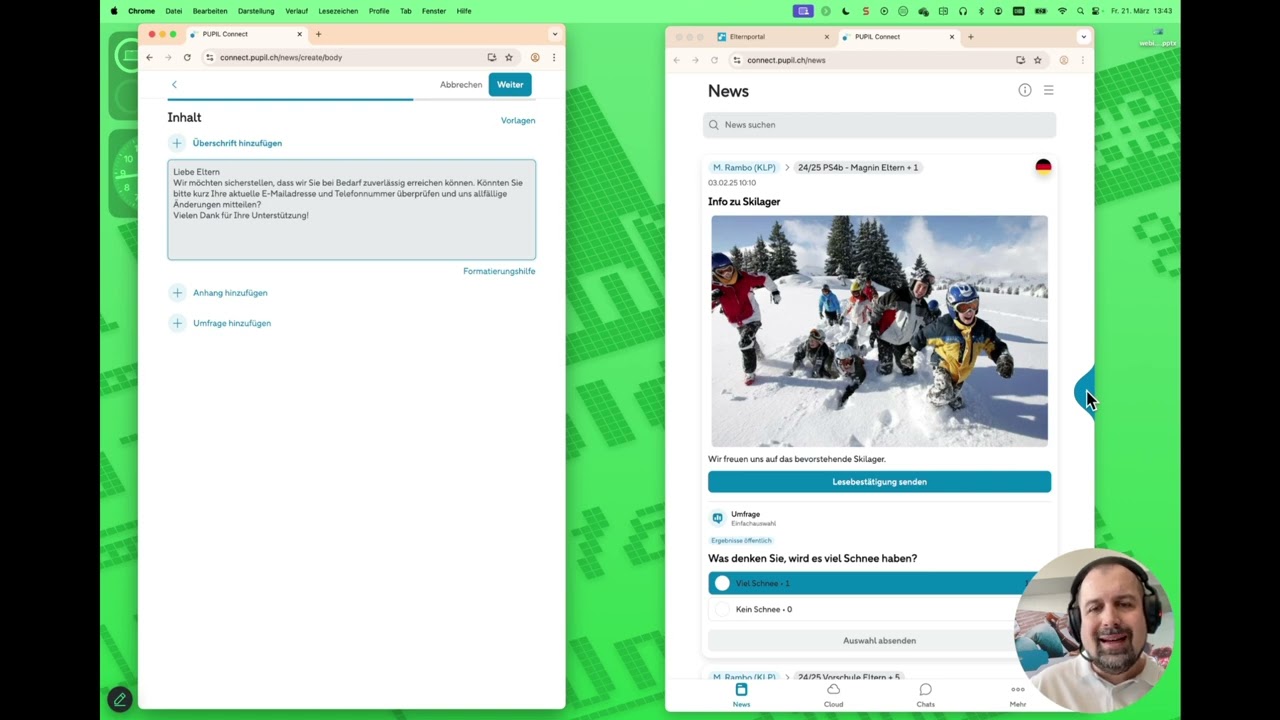
Task: Open Chats tab in bottom navigation
Action: pos(925,695)
